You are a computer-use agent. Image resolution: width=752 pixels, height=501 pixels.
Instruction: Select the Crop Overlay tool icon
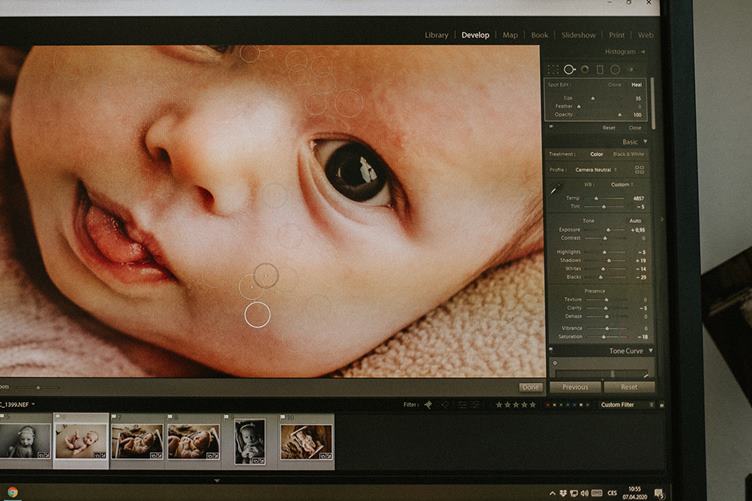click(x=553, y=70)
